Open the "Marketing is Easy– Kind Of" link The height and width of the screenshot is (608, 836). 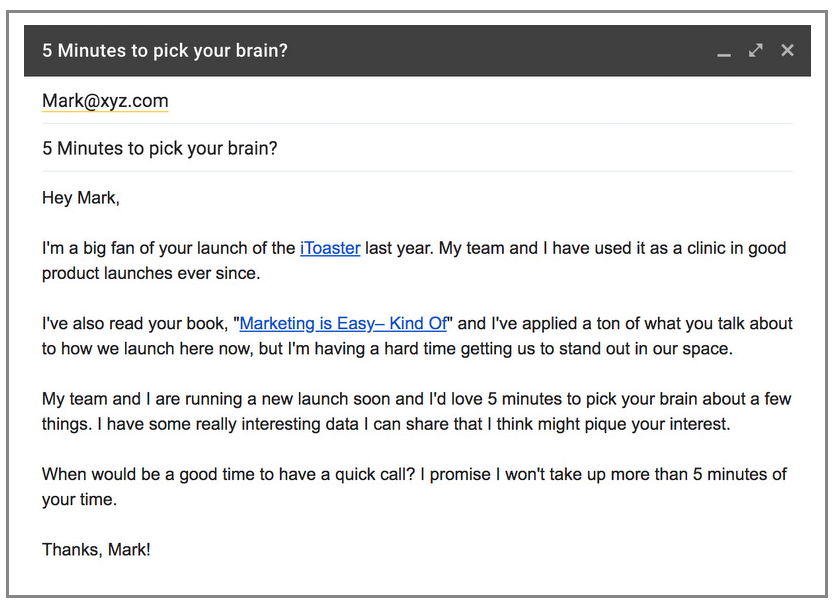343,323
